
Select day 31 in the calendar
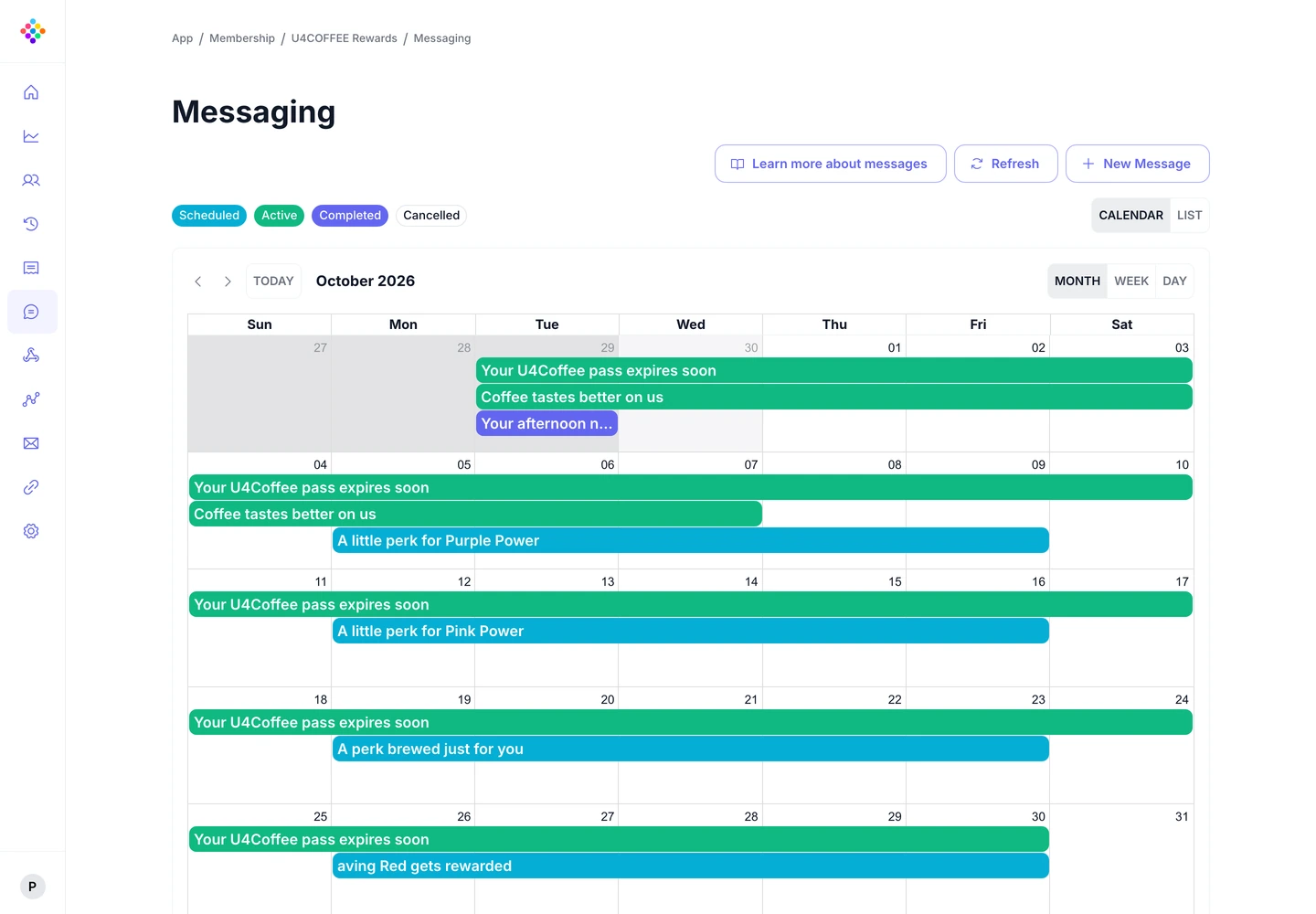(1182, 816)
